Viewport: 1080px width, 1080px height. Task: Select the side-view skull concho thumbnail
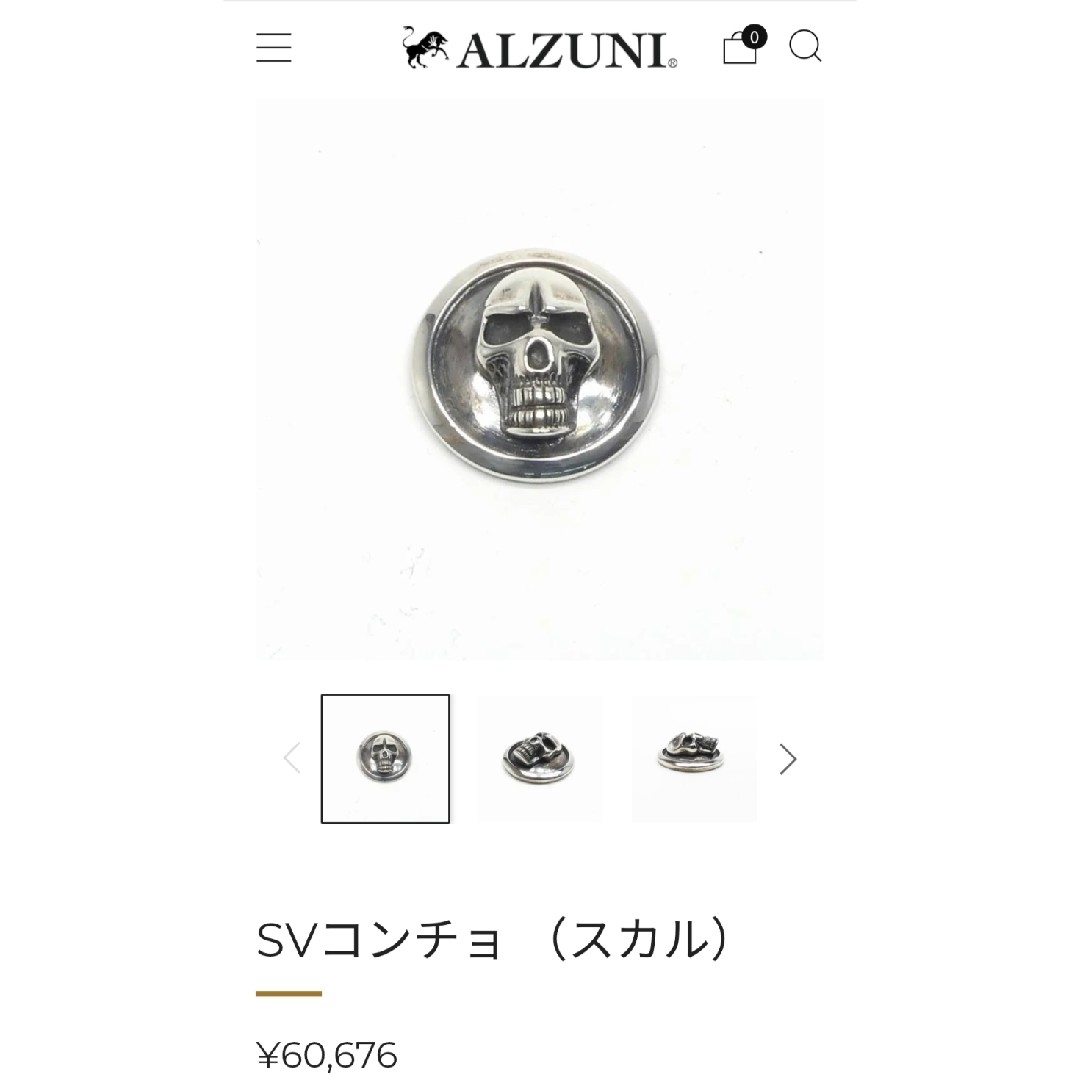tap(694, 758)
